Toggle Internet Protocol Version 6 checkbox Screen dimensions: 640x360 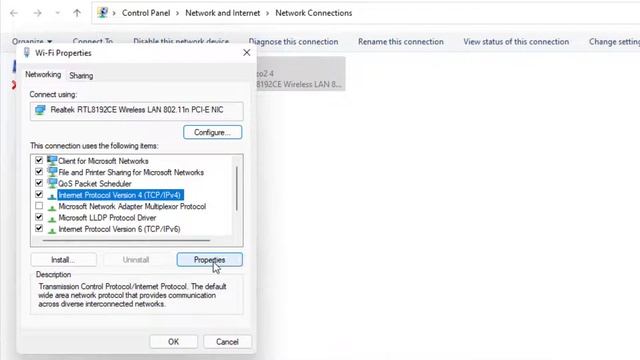click(x=39, y=229)
